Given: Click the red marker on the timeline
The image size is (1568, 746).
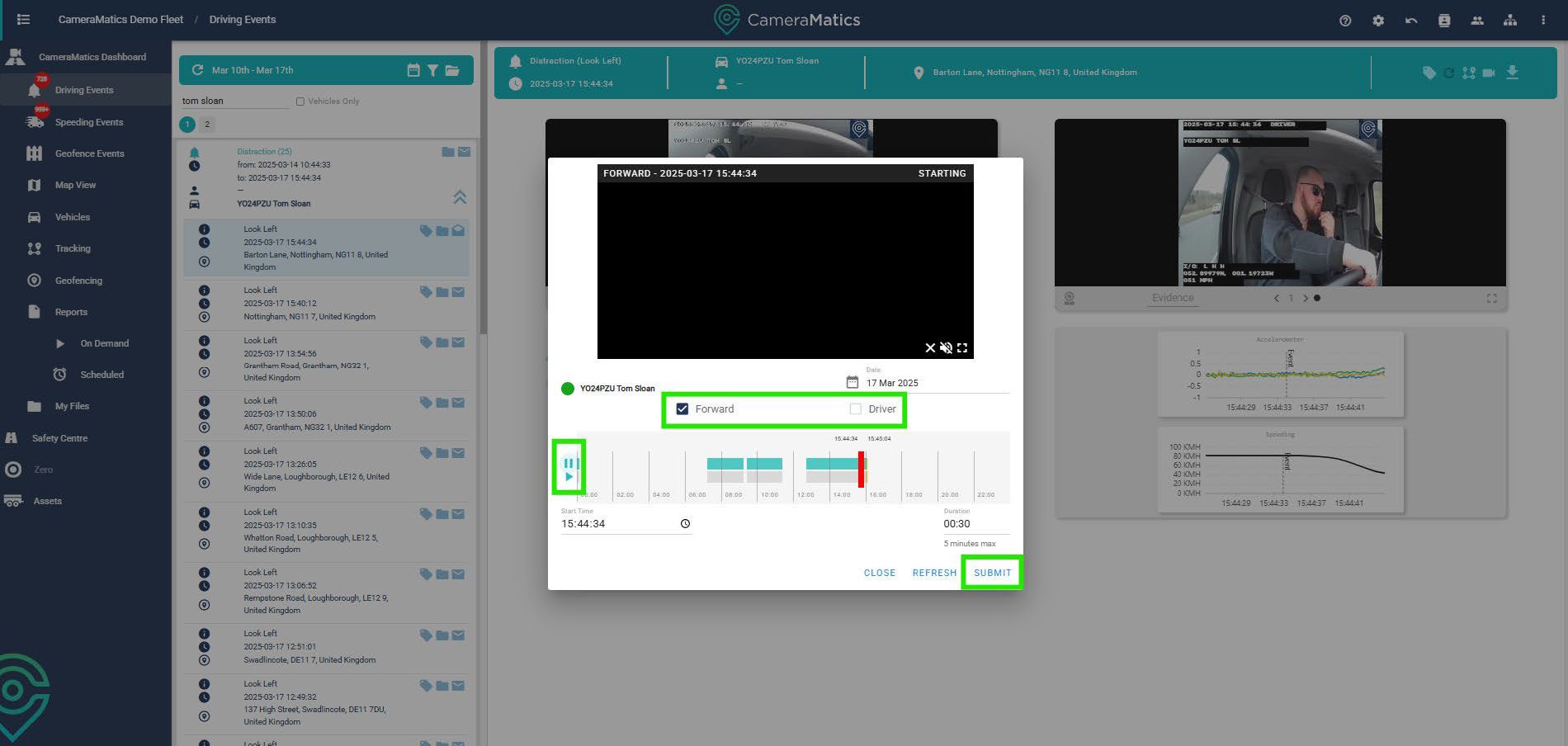Looking at the screenshot, I should pos(861,469).
